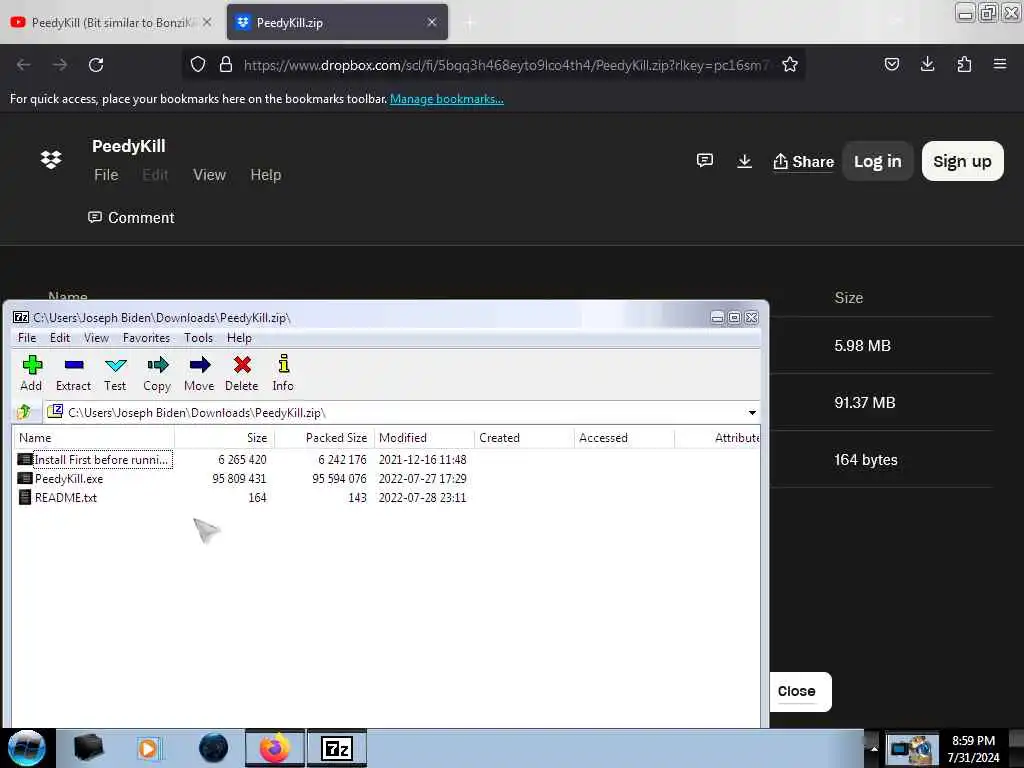Click the Dropbox logo
The height and width of the screenshot is (768, 1024).
tap(51, 159)
